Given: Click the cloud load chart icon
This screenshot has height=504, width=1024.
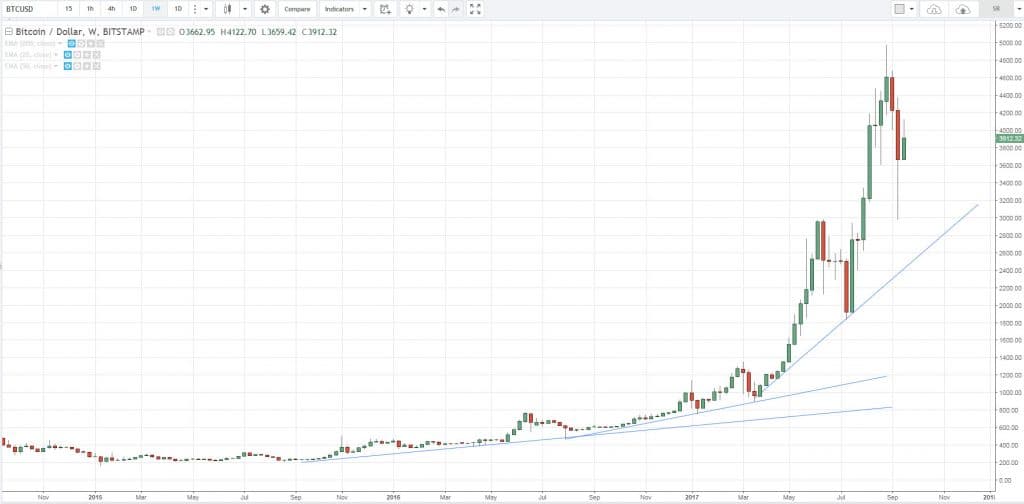Looking at the screenshot, I should [x=934, y=9].
